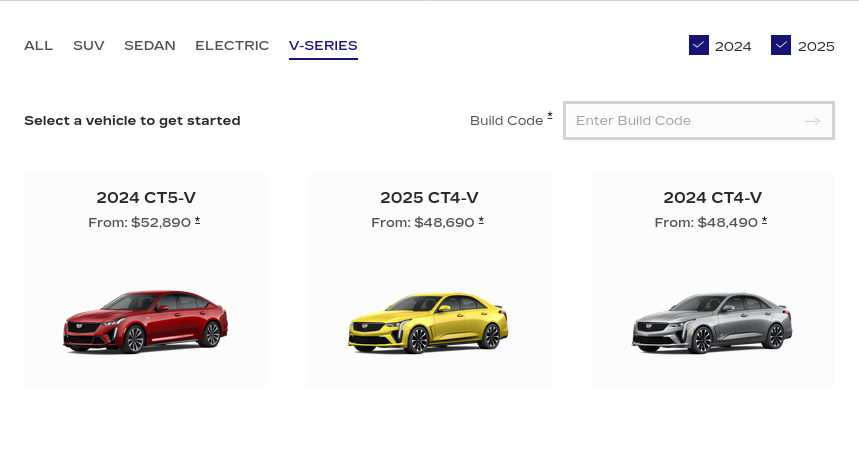
Task: Open the 2024 CT5-V title link
Action: pos(146,197)
